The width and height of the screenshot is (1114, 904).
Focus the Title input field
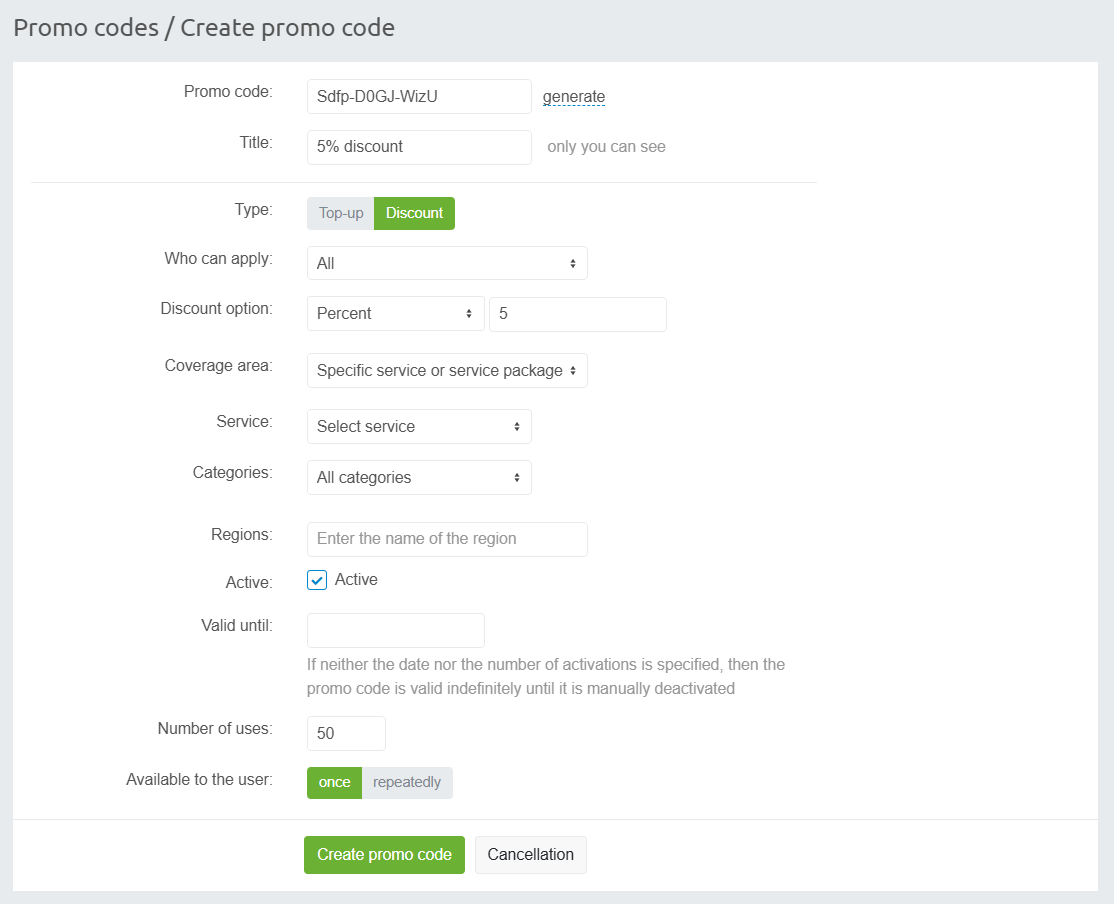pyautogui.click(x=419, y=147)
